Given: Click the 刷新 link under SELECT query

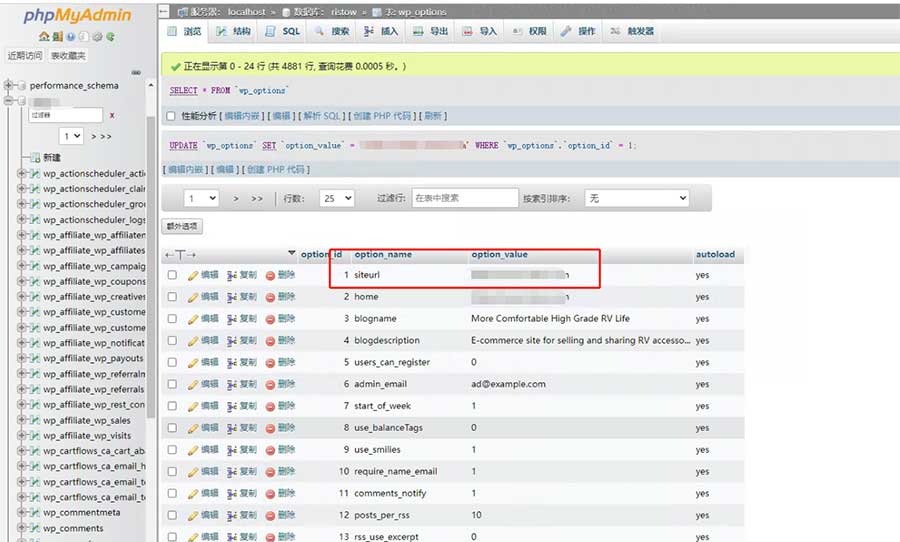Looking at the screenshot, I should point(433,116).
